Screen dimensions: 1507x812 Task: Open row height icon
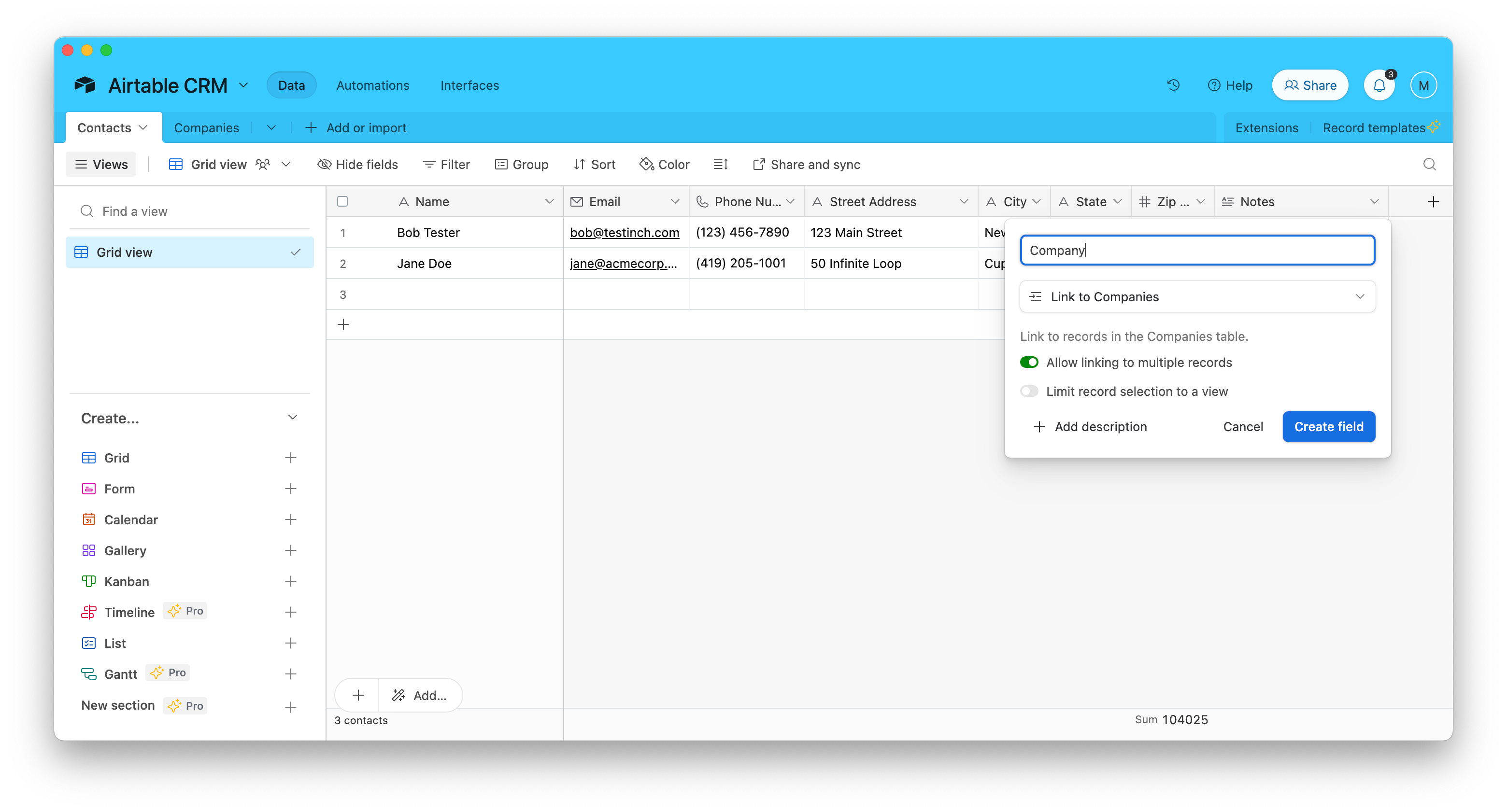coord(720,164)
